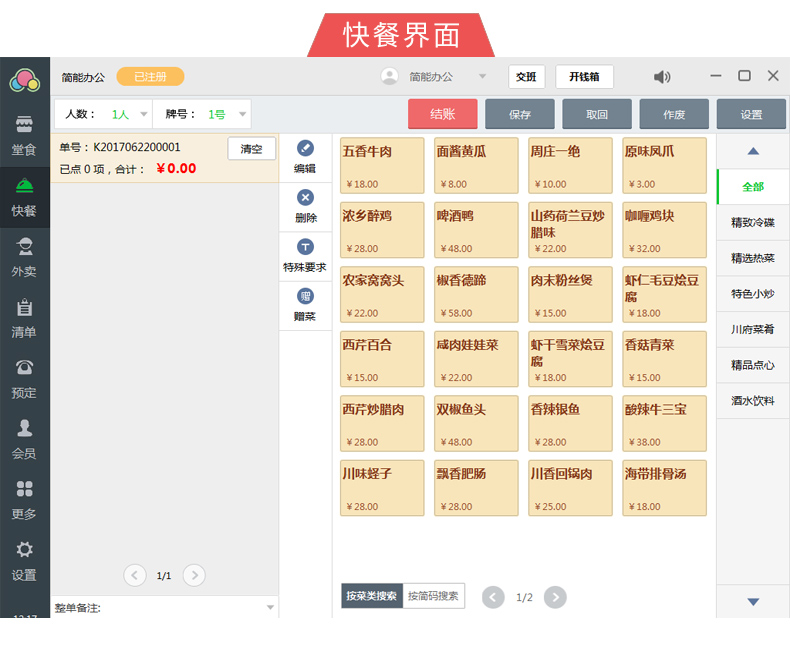Viewport: 790px width, 645px height.
Task: Switch to 按简码搜索 search mode
Action: pos(433,596)
